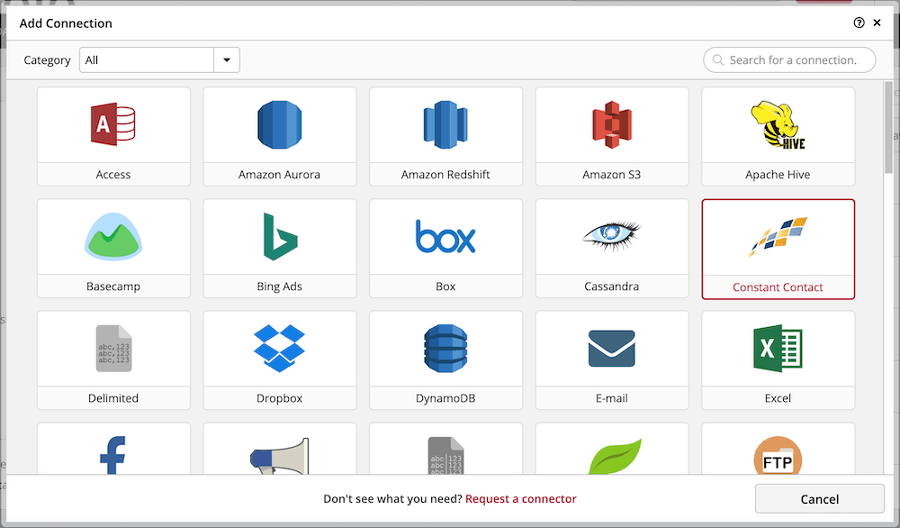
Task: Select the Access database connector icon
Action: (113, 124)
